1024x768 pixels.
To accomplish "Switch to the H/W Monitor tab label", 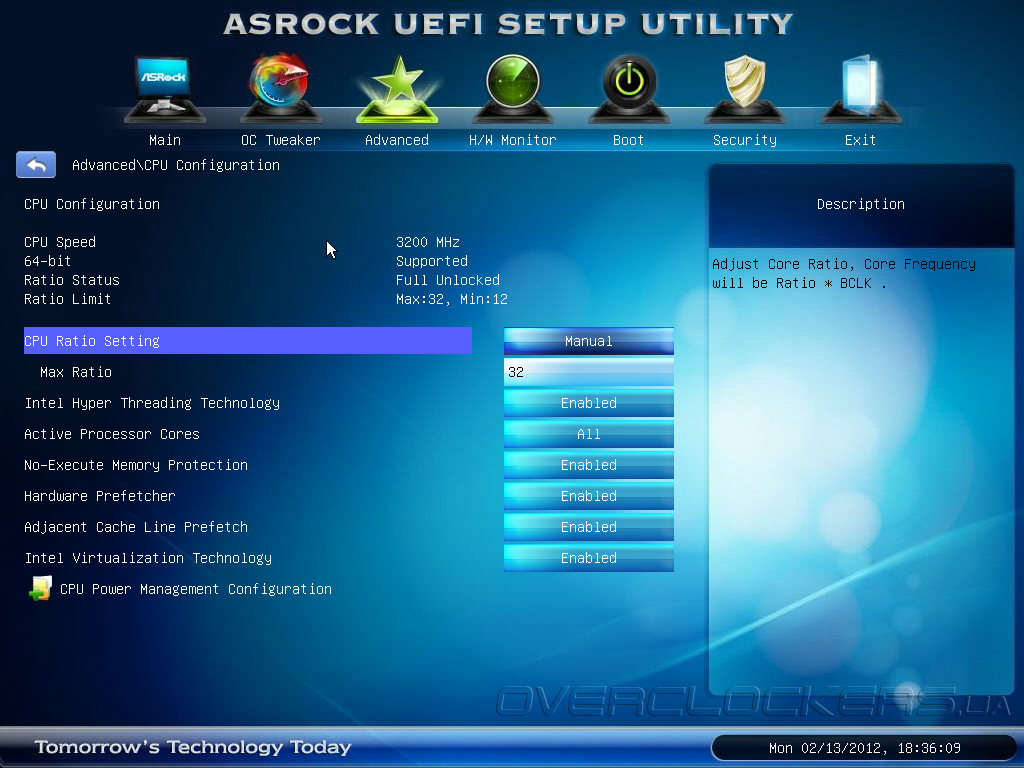I will [x=513, y=140].
